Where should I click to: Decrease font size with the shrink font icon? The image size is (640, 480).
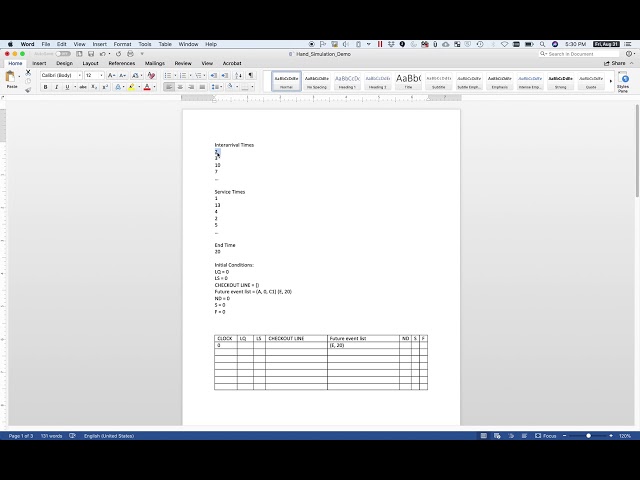pyautogui.click(x=122, y=76)
